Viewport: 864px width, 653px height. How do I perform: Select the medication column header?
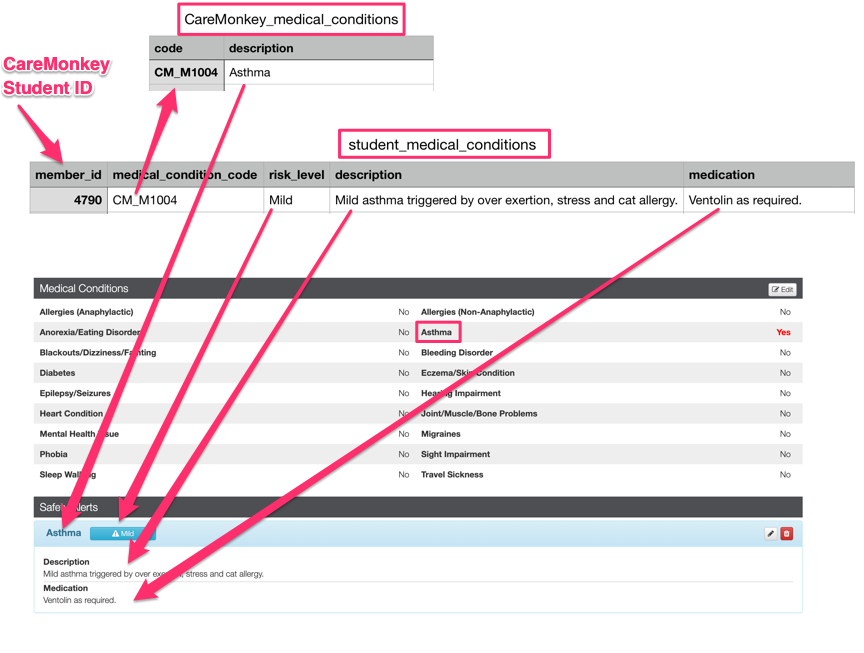[x=769, y=175]
